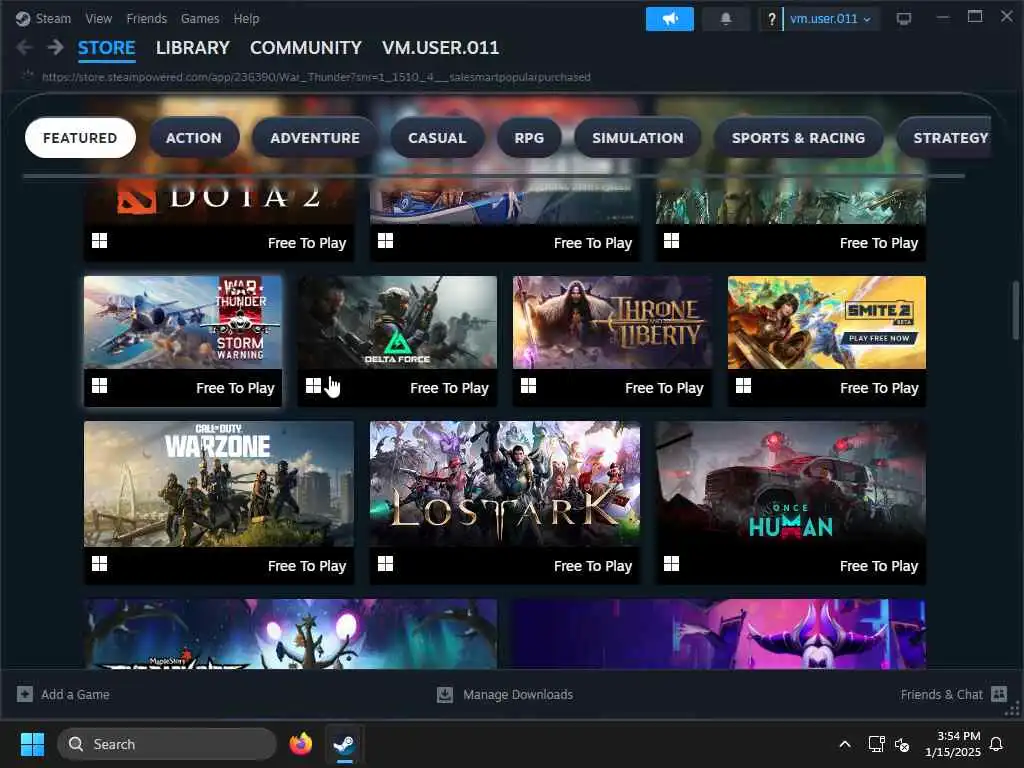
Task: Show hidden system tray icons chevron
Action: 844,744
